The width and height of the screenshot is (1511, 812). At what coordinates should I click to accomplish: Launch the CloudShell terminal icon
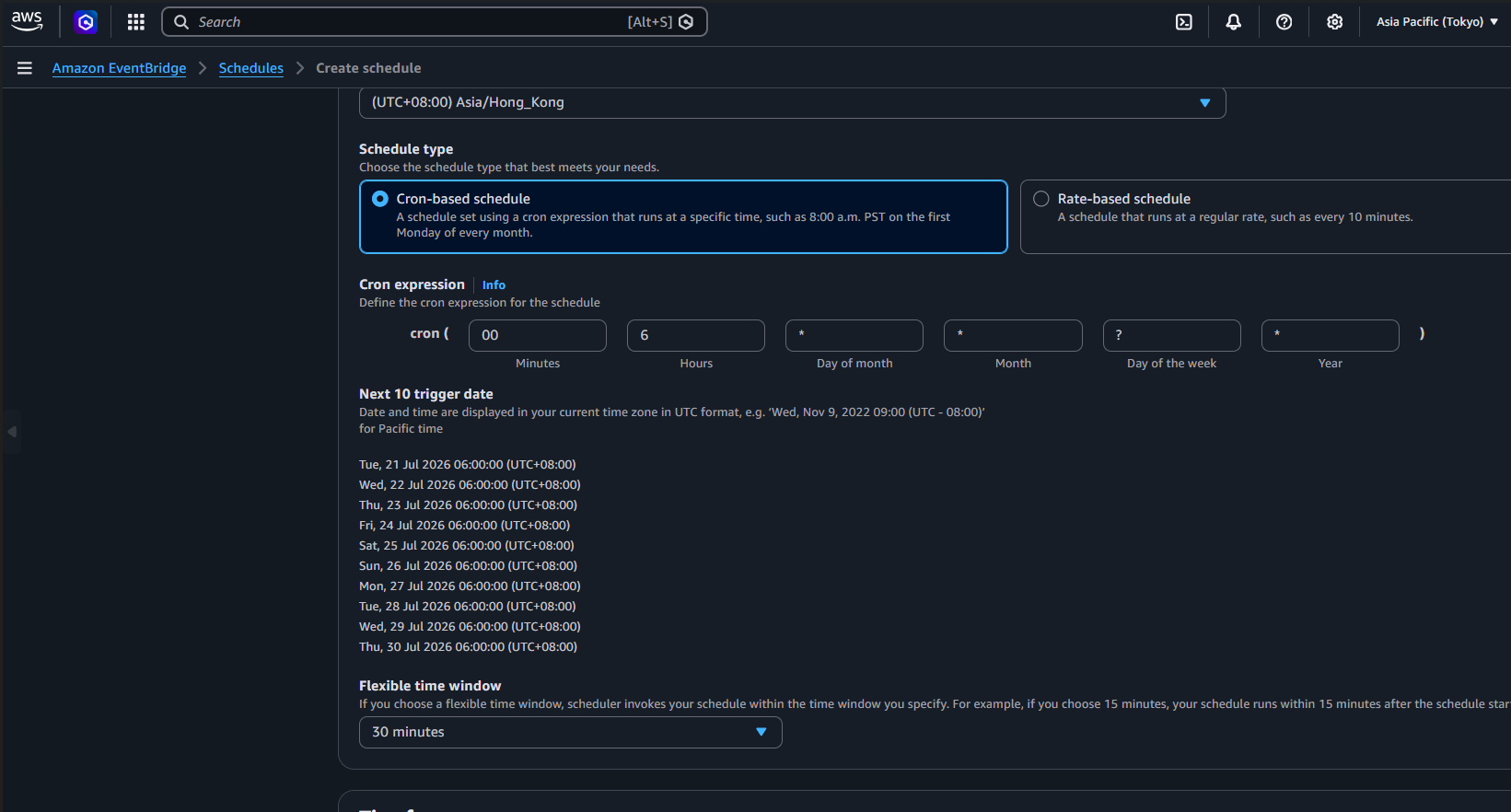point(1184,22)
